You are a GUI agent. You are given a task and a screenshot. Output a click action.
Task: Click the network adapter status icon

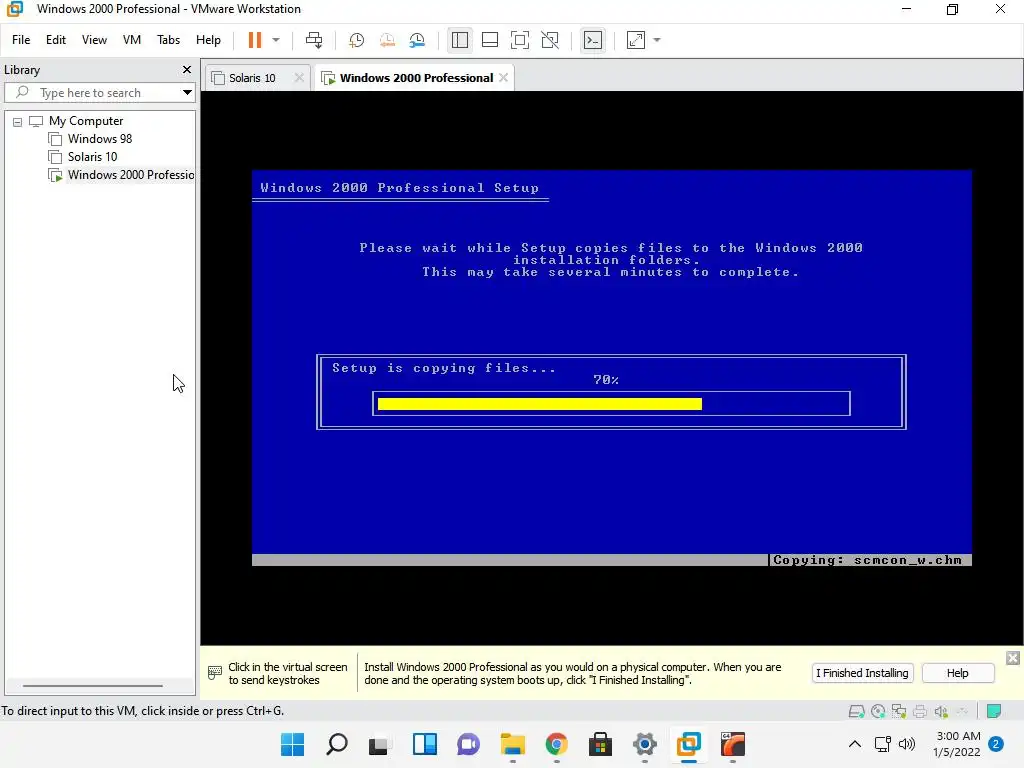[899, 711]
